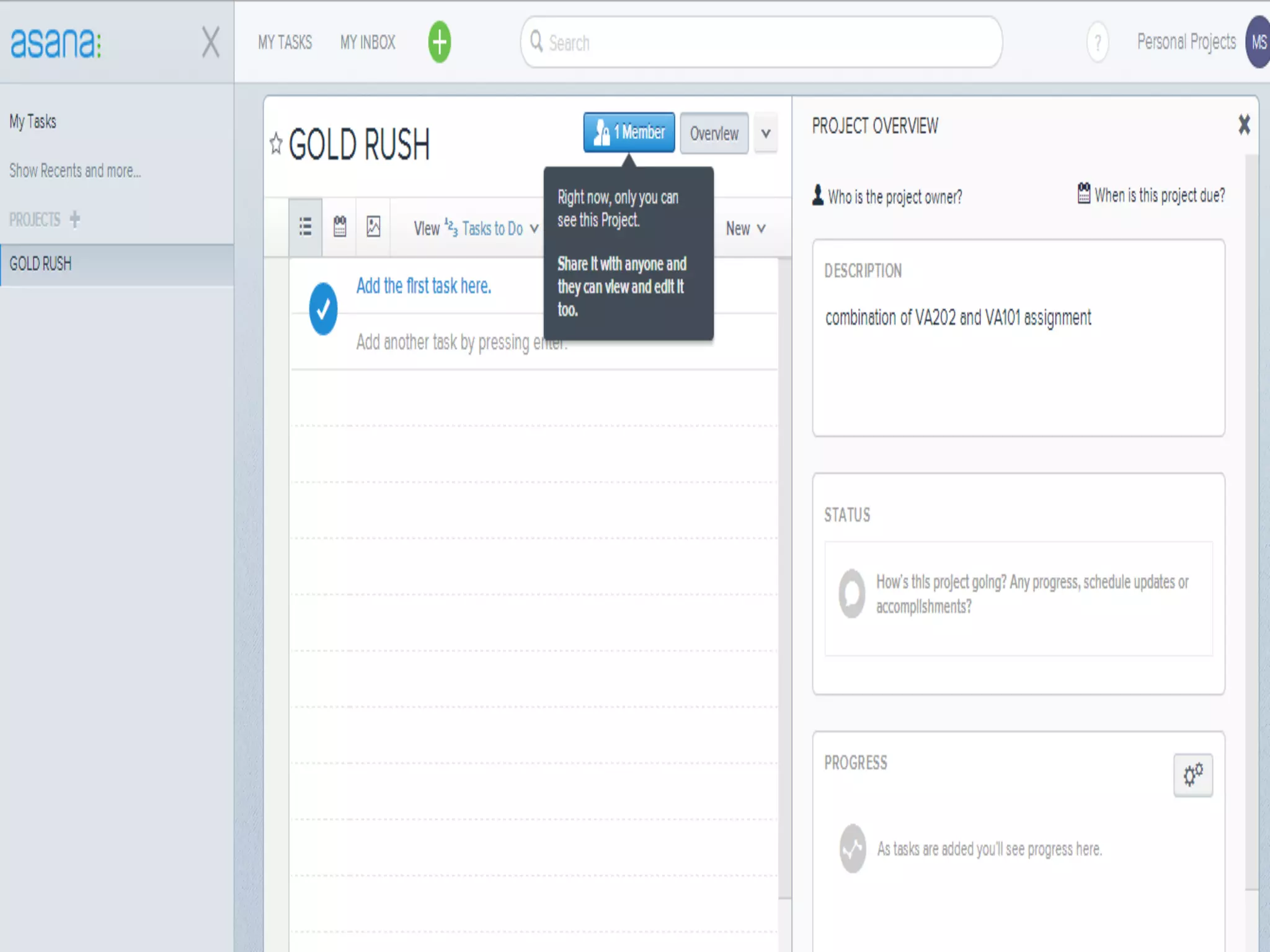
Task: Open the progress settings gear icon
Action: 1192,775
